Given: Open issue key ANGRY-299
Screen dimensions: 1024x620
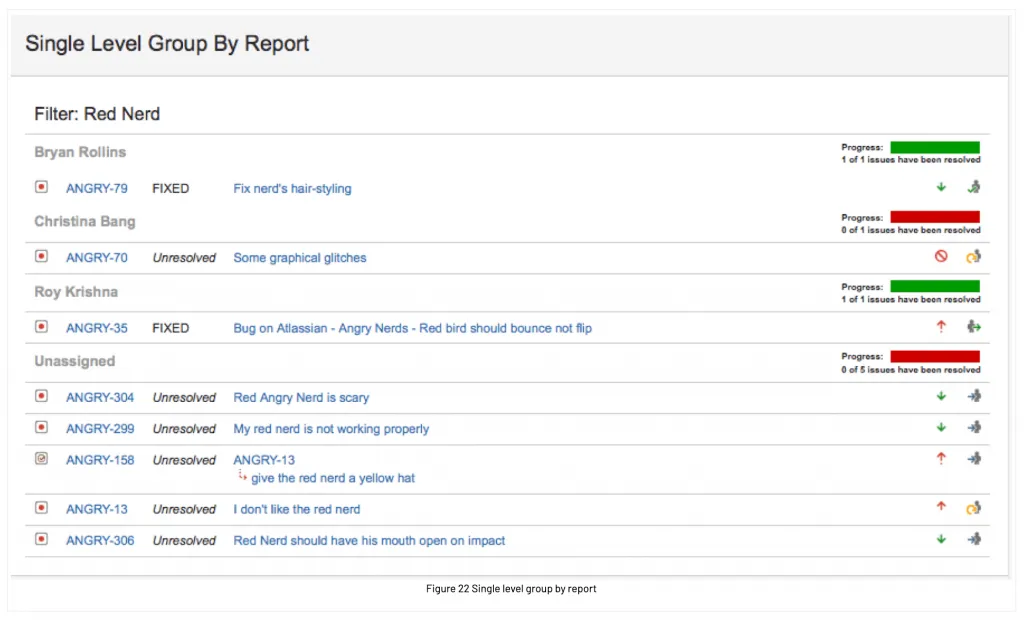Looking at the screenshot, I should [100, 429].
